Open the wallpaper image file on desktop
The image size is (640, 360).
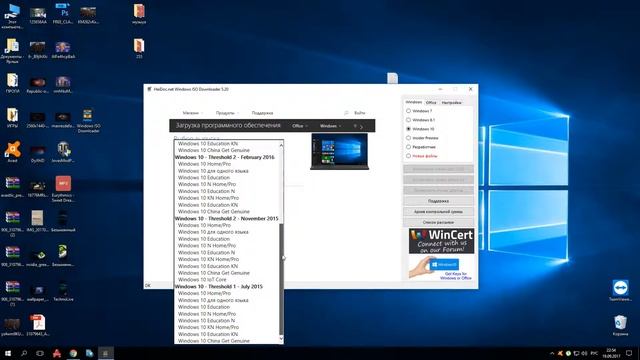tap(38, 291)
